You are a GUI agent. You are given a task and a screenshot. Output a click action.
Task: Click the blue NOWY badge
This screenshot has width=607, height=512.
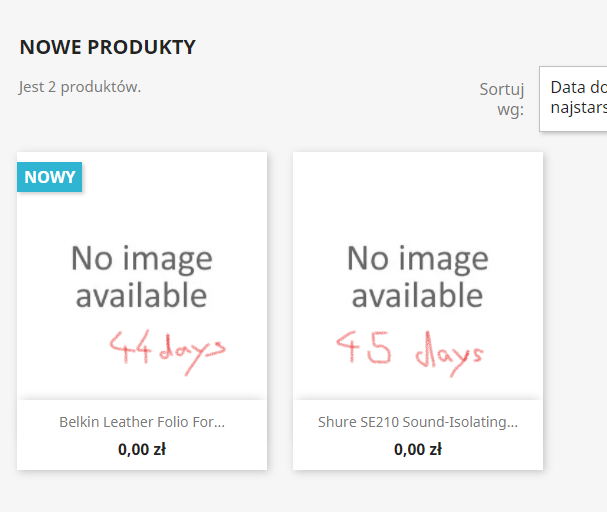pyautogui.click(x=50, y=177)
